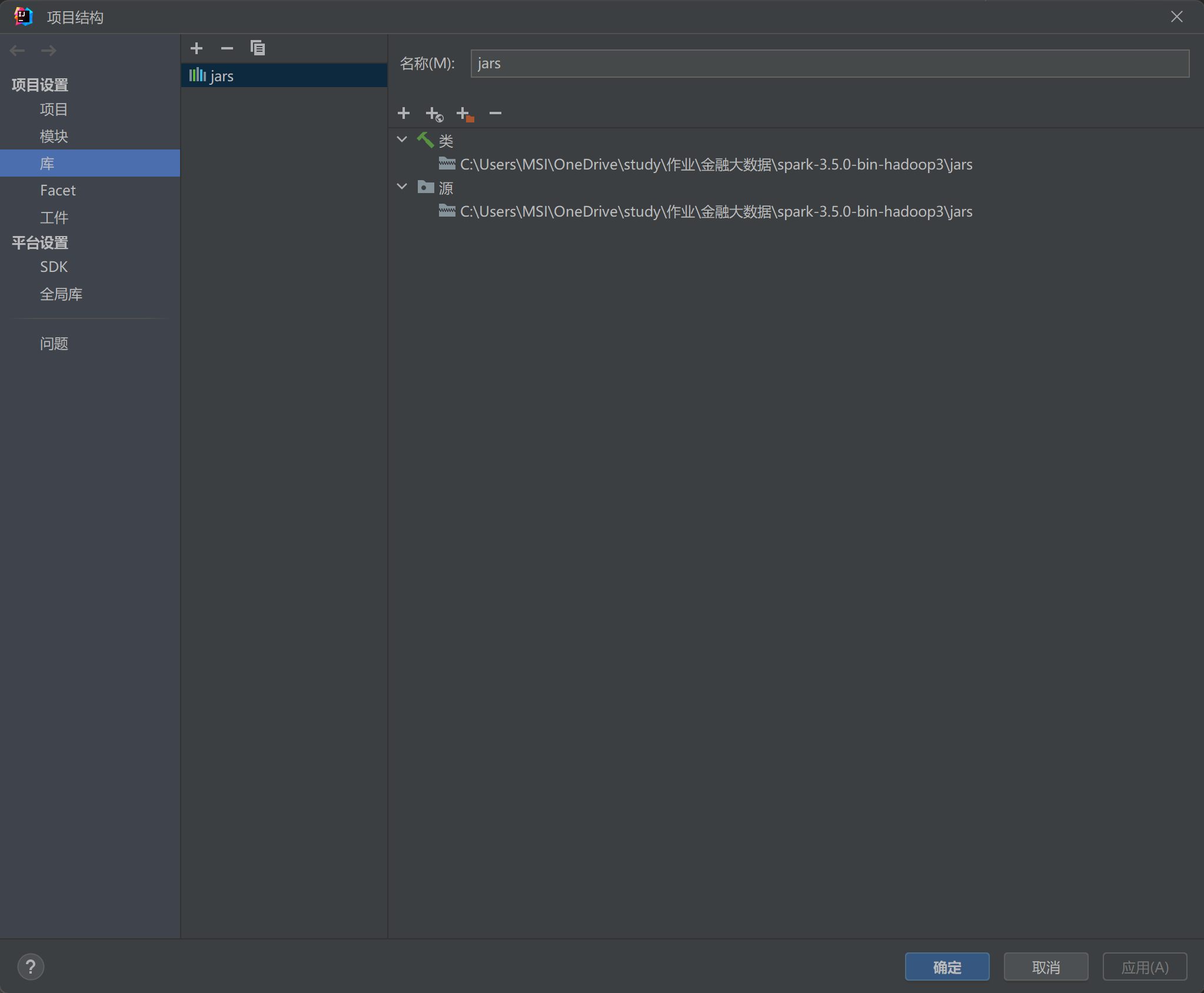
Task: Click the 项目设置 section header
Action: 40,85
